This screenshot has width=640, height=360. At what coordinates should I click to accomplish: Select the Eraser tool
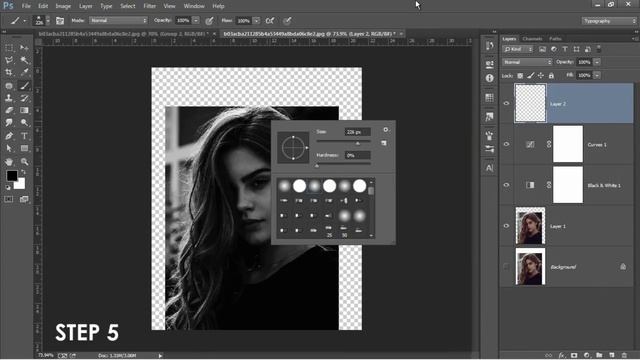[x=9, y=110]
